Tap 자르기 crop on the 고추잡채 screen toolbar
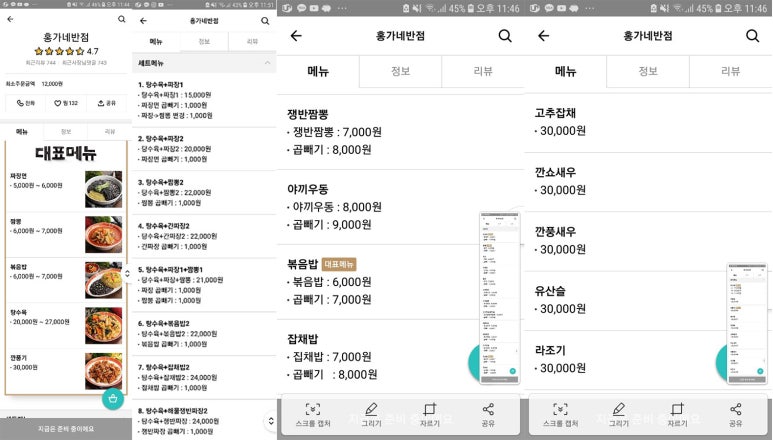The height and width of the screenshot is (440, 773). point(677,414)
